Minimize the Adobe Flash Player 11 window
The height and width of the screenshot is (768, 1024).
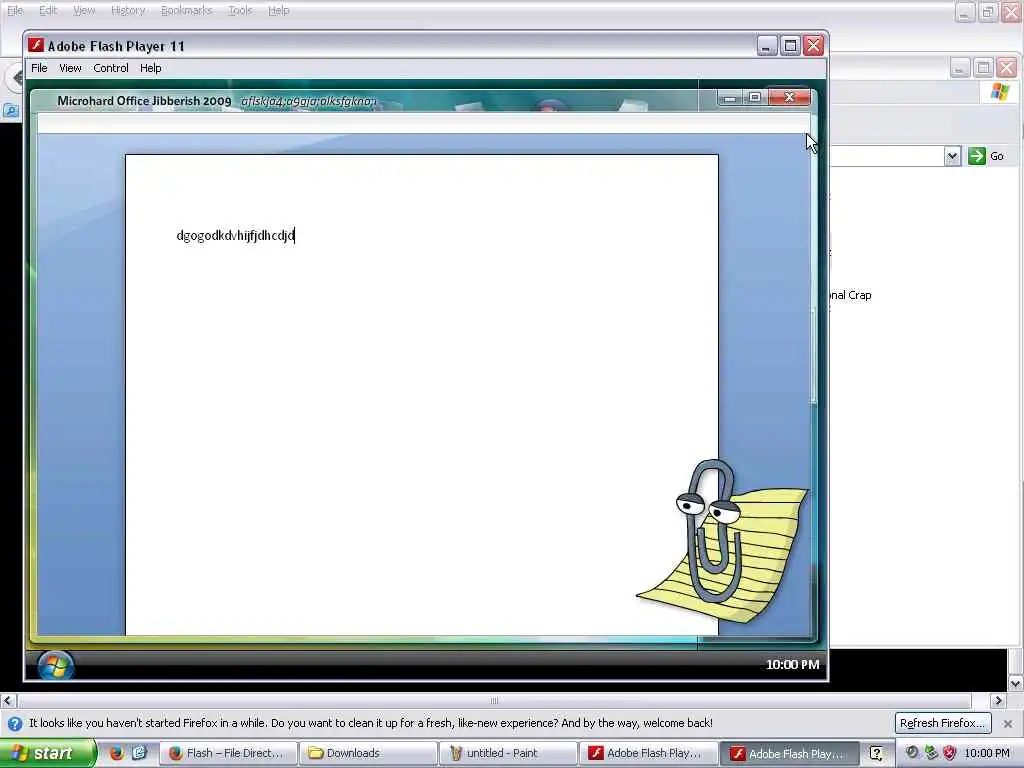coord(767,46)
